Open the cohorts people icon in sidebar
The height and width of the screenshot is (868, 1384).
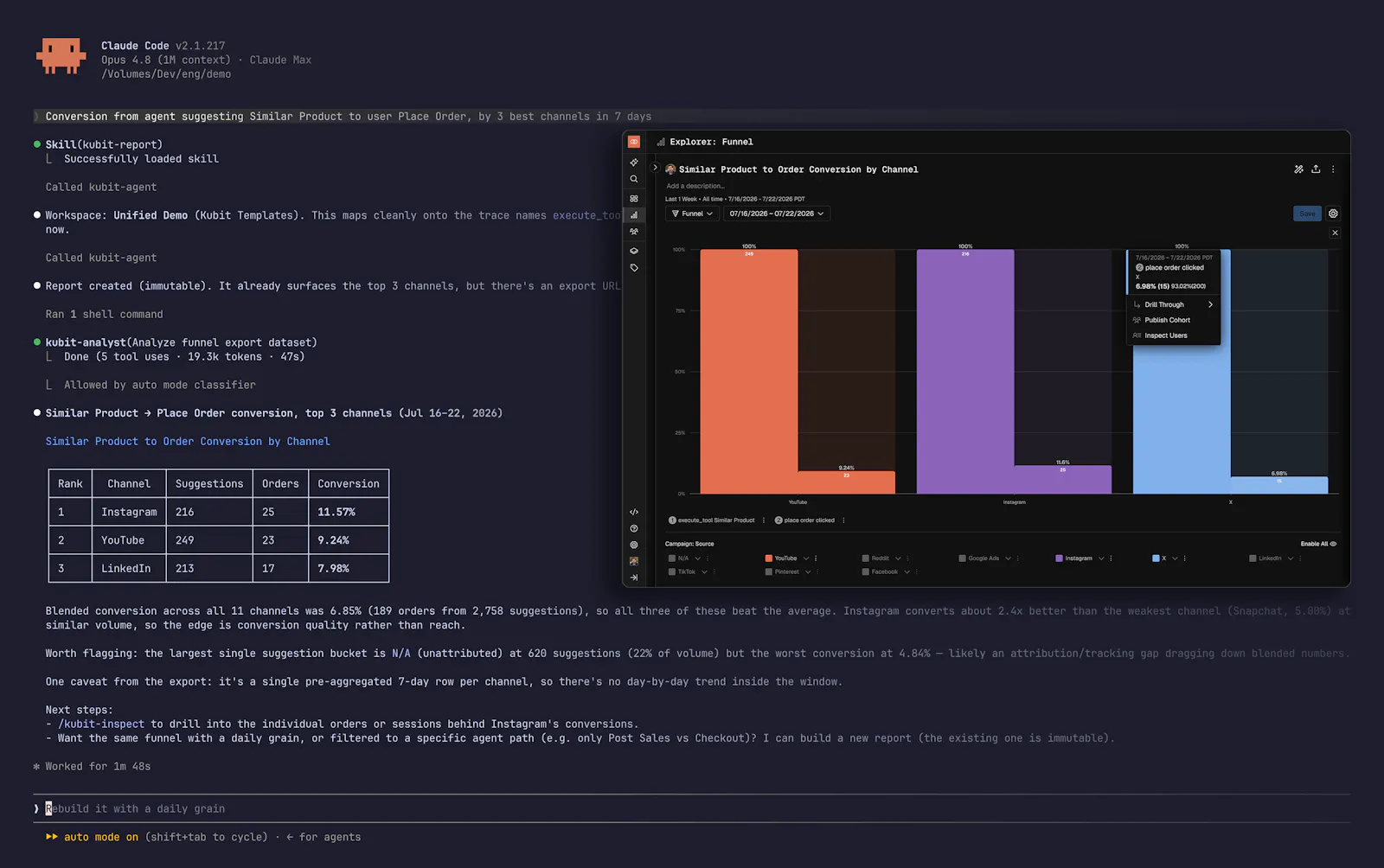point(634,232)
